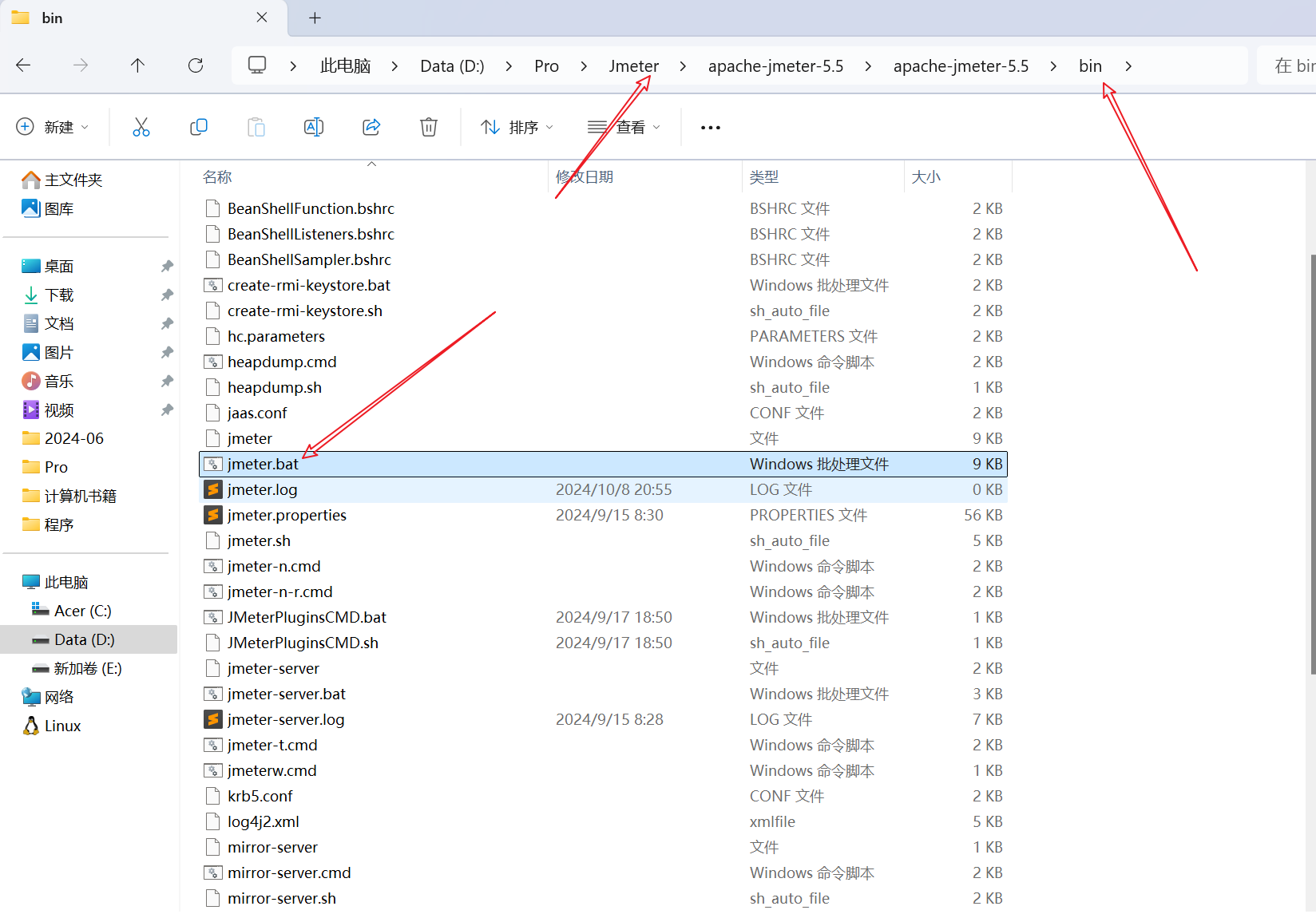Click the Share icon in toolbar
Image resolution: width=1316 pixels, height=914 pixels.
click(371, 127)
